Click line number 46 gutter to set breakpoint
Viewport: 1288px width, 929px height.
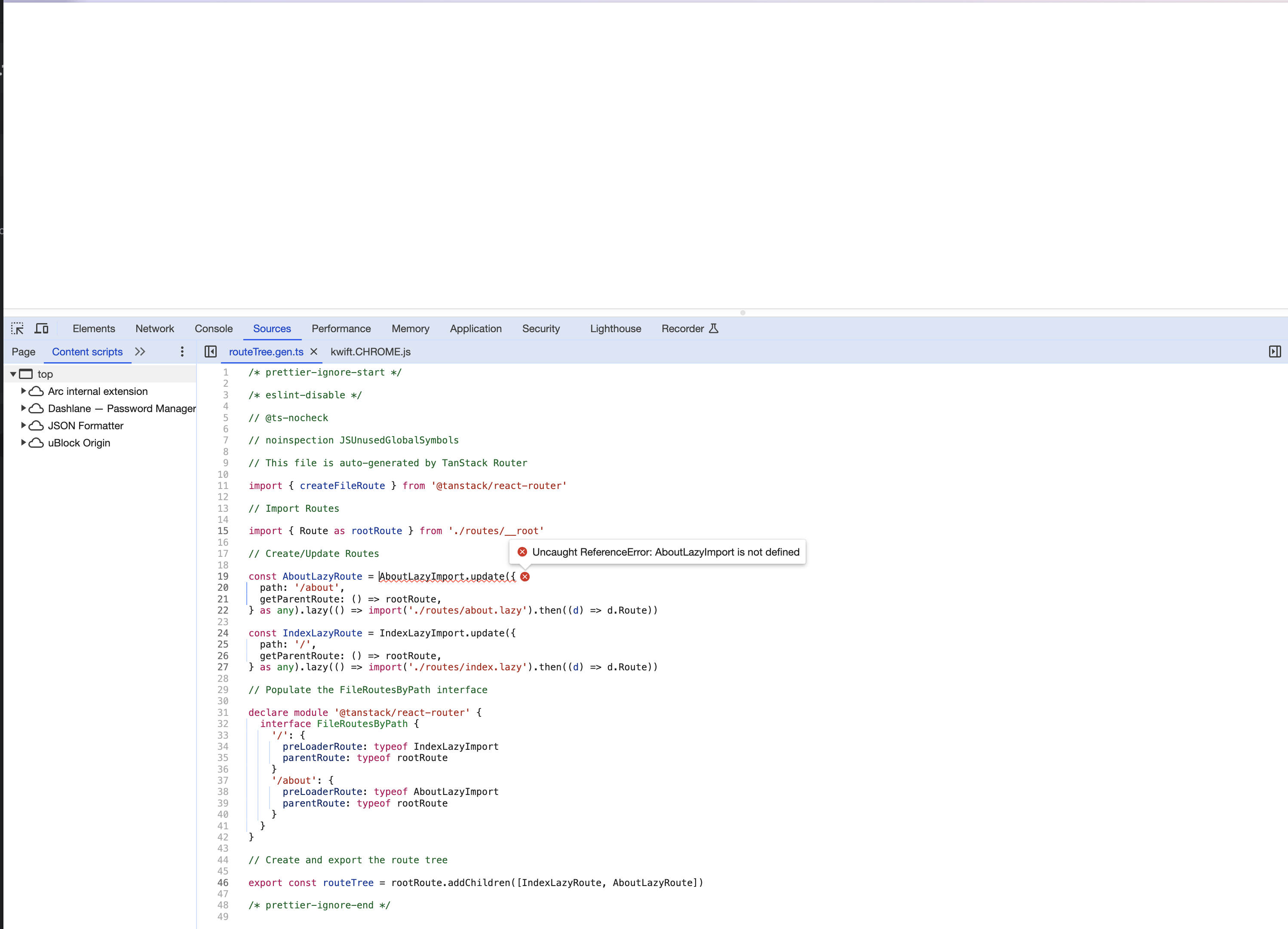(223, 883)
